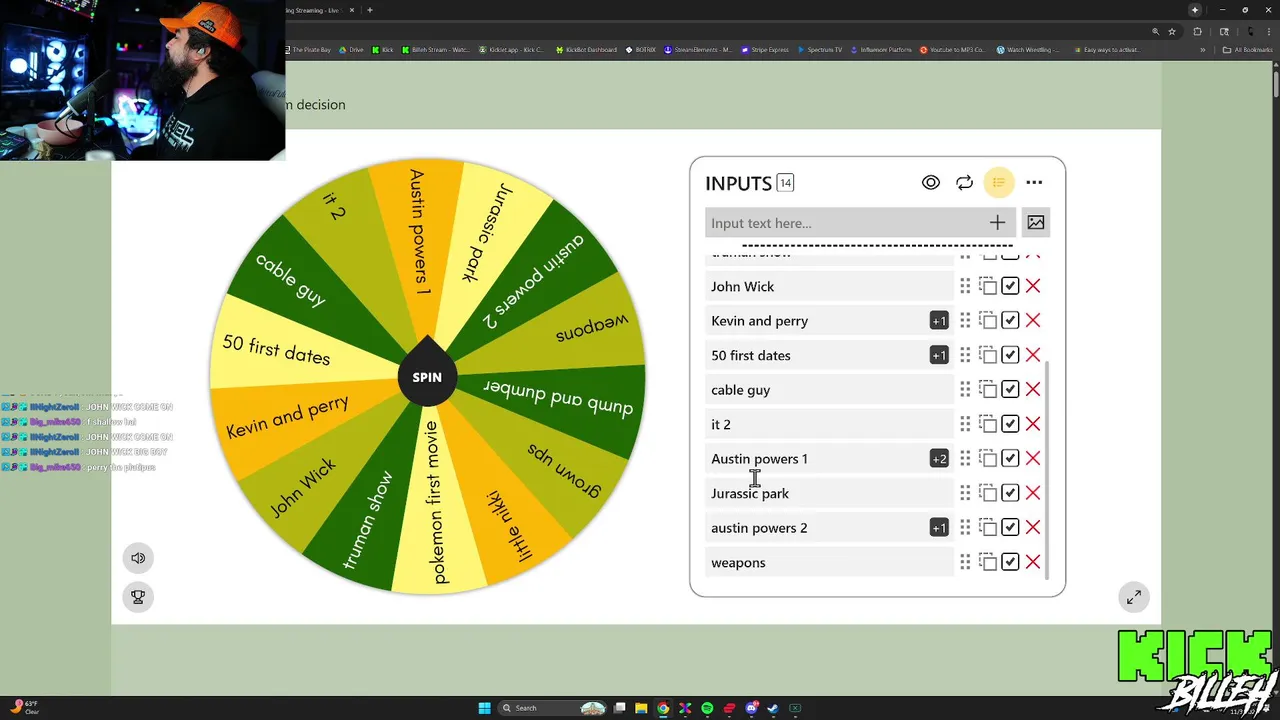This screenshot has width=1280, height=720.
Task: Open the three-dots more options menu
Action: [1034, 183]
